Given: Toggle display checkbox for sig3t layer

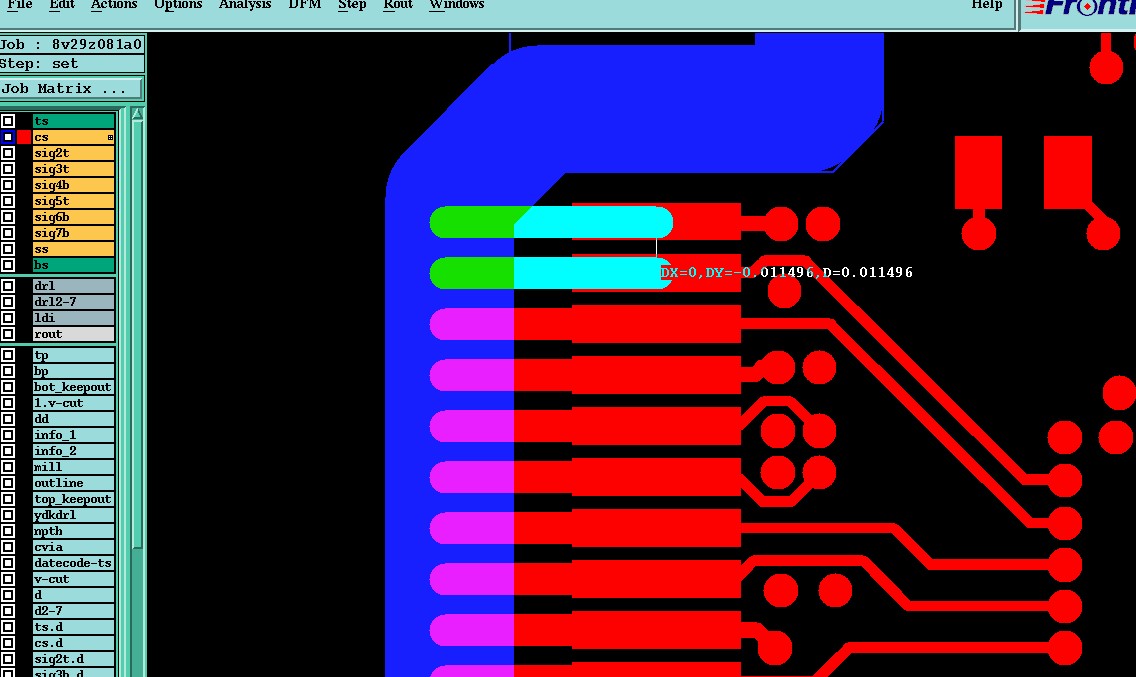Looking at the screenshot, I should 8,169.
